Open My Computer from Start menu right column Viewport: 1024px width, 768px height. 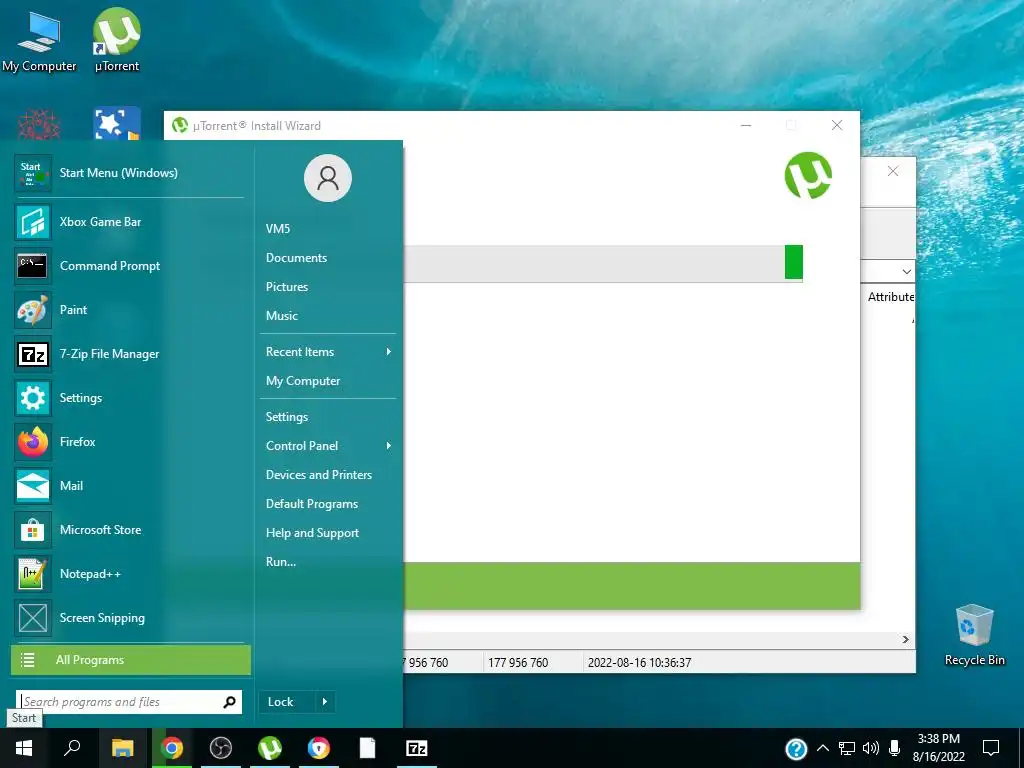(303, 381)
